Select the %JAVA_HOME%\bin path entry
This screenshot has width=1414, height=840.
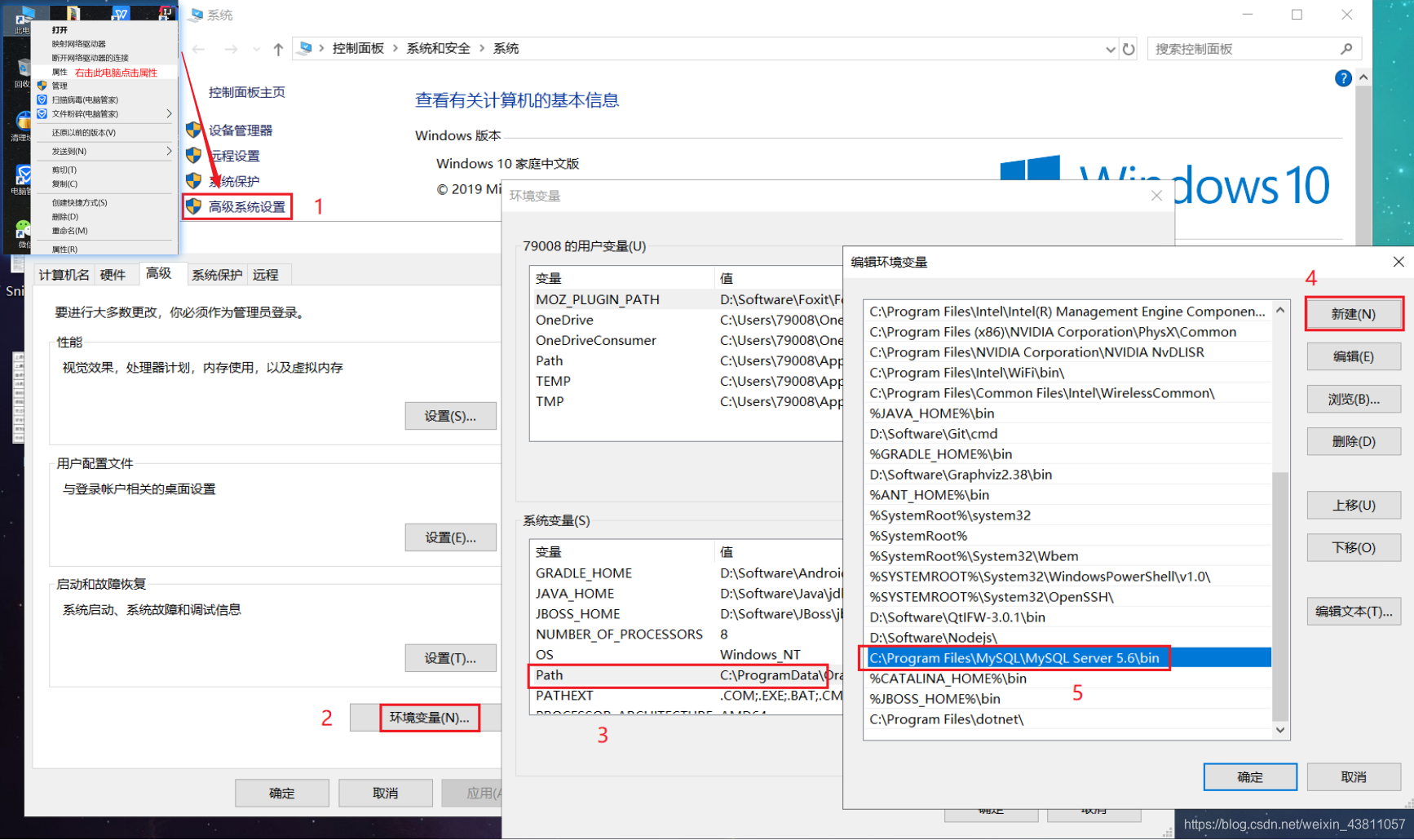click(1067, 413)
